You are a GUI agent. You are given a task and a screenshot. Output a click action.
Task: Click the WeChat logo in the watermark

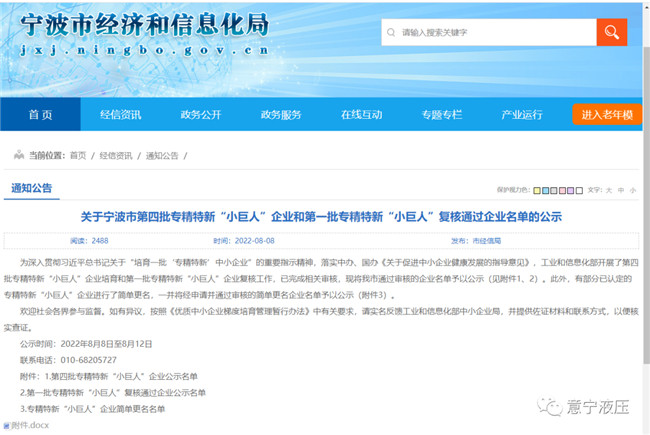[551, 408]
